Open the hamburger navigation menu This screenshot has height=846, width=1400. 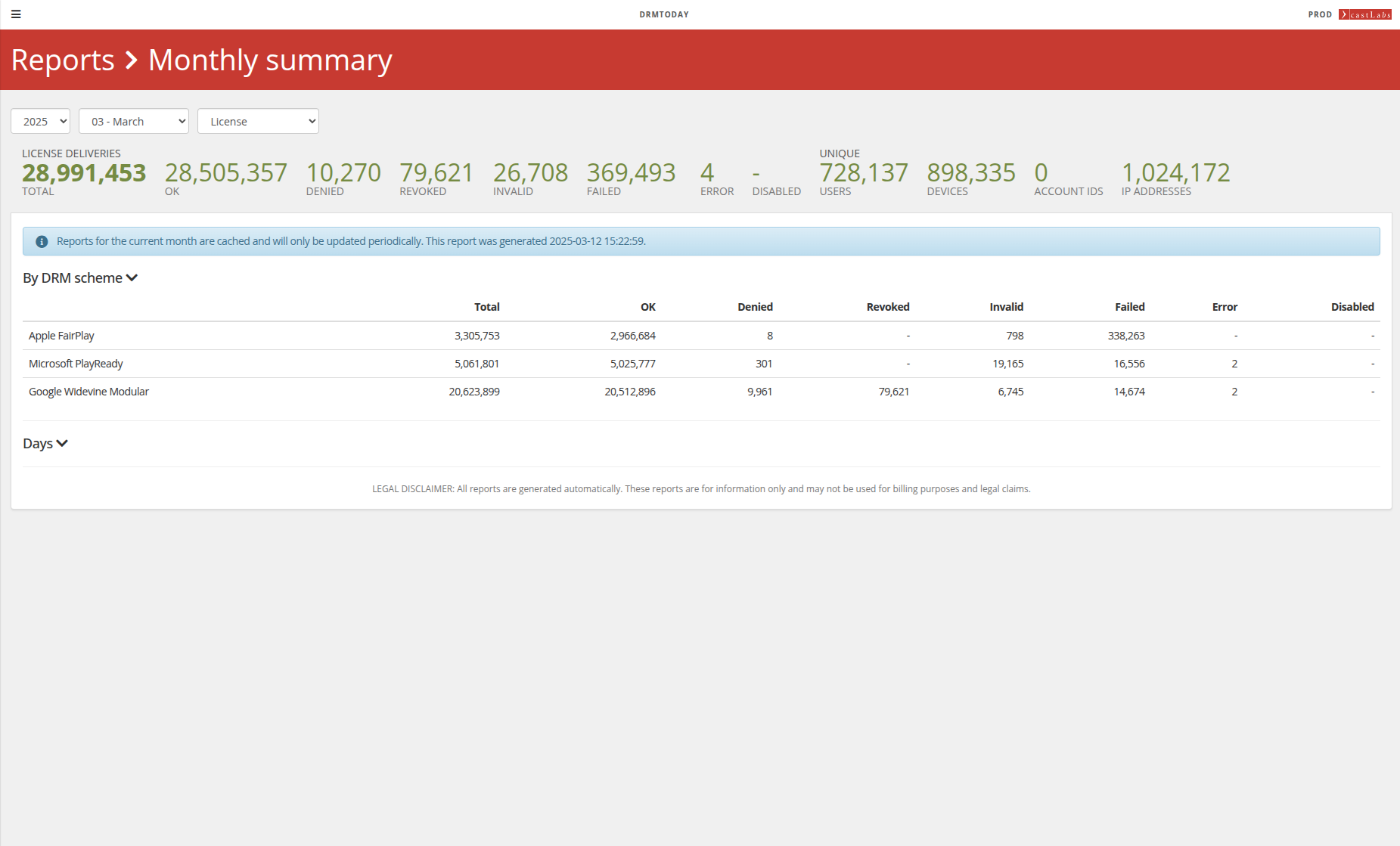click(x=16, y=14)
